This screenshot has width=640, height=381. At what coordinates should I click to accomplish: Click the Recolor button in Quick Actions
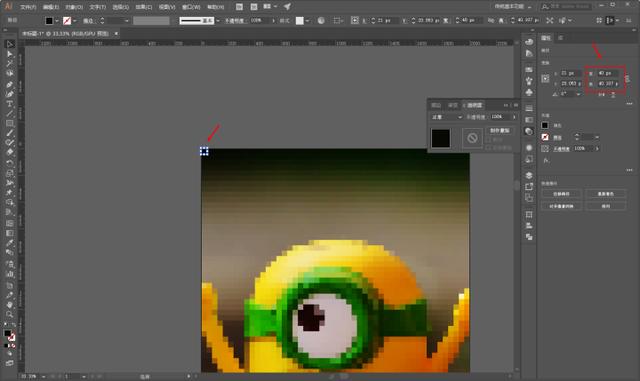click(606, 194)
